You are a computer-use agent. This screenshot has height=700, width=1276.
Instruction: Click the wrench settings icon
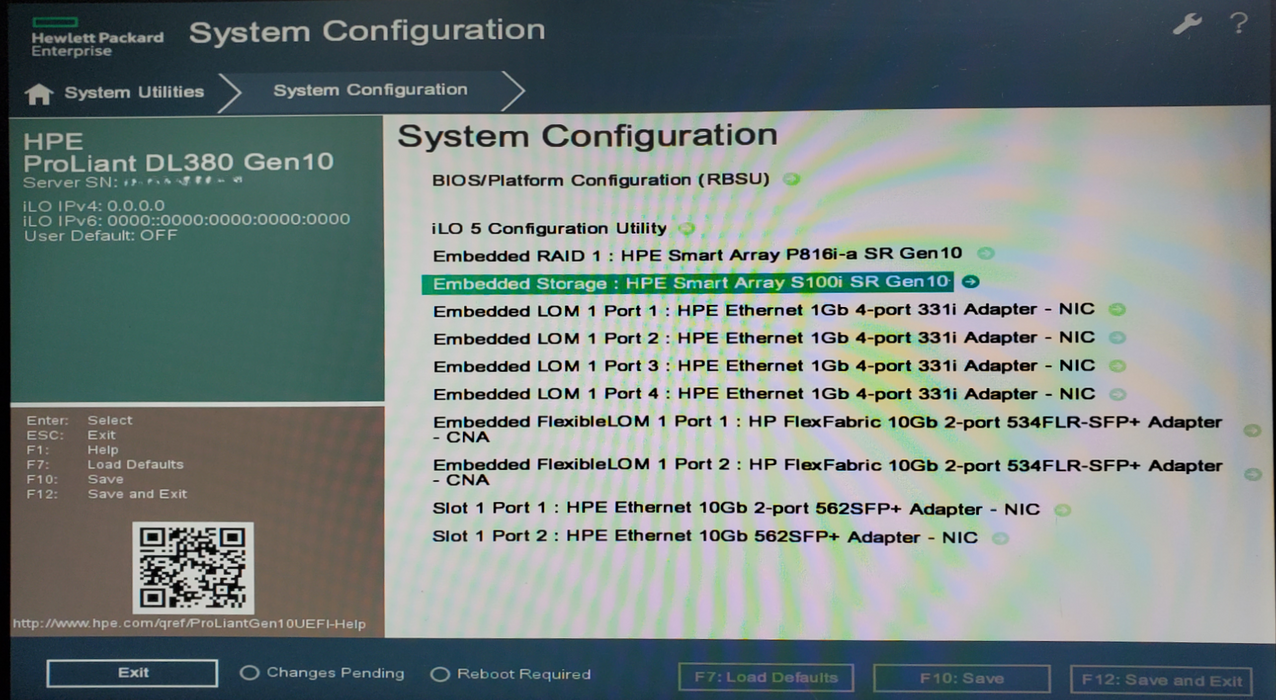tap(1187, 25)
